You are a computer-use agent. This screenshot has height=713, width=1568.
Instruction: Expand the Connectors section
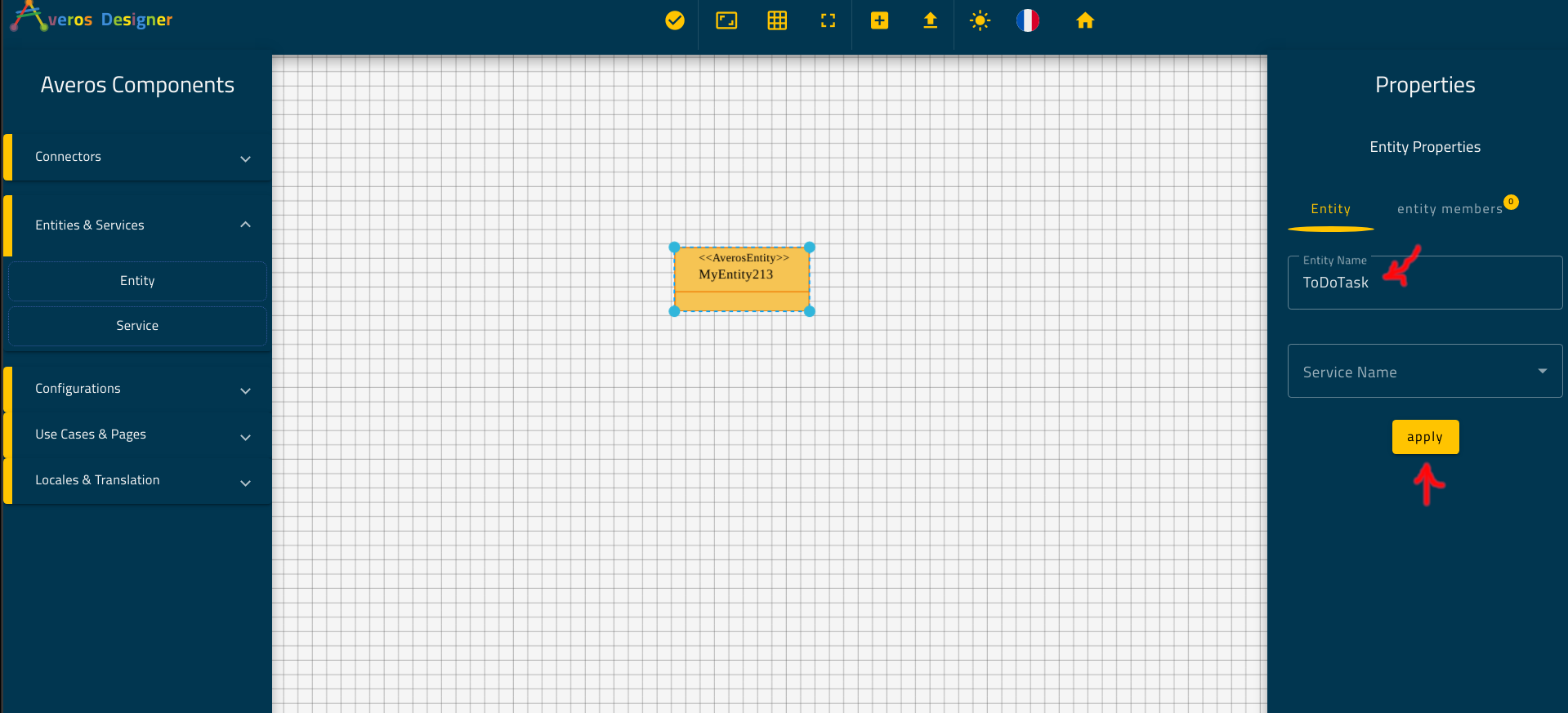pos(139,157)
